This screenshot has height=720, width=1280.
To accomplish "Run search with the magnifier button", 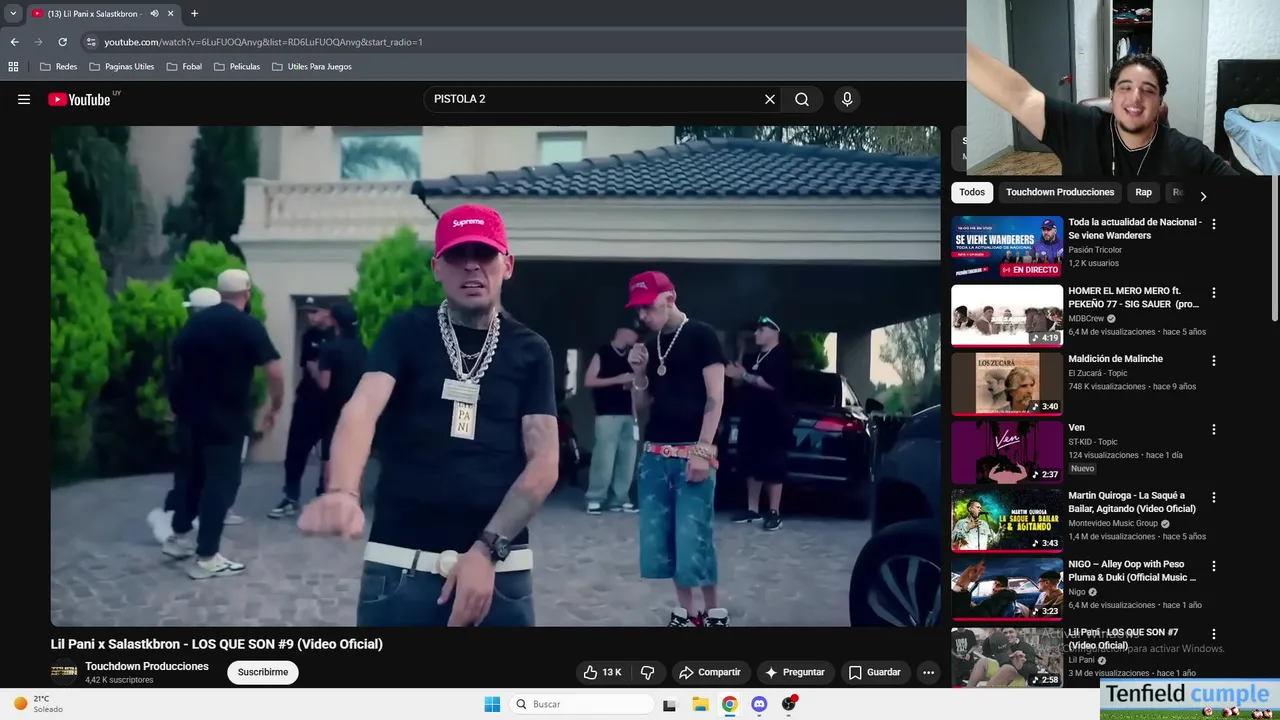I will pyautogui.click(x=802, y=99).
